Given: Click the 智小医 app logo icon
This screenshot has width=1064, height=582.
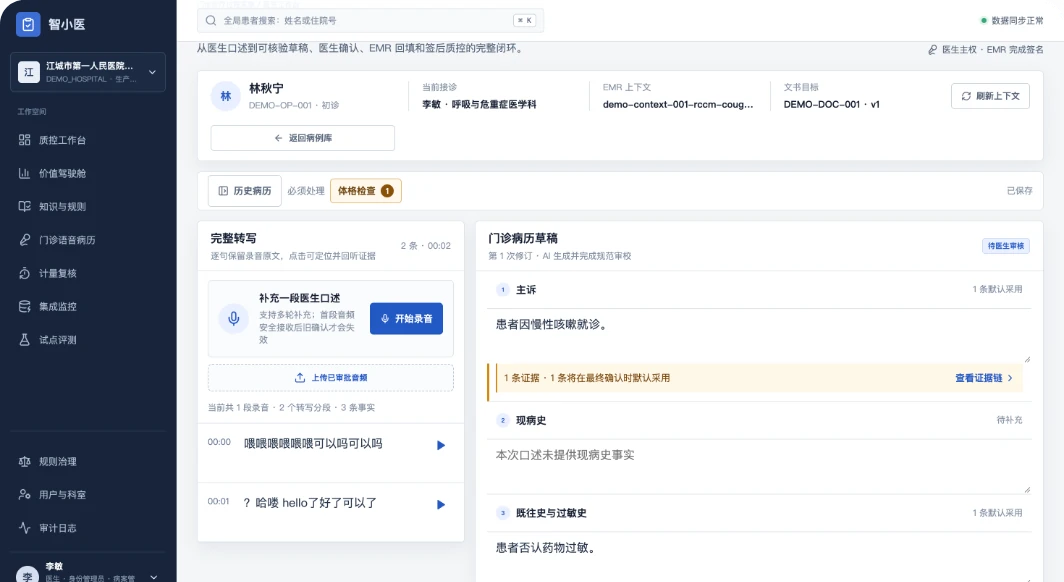Looking at the screenshot, I should tap(28, 24).
